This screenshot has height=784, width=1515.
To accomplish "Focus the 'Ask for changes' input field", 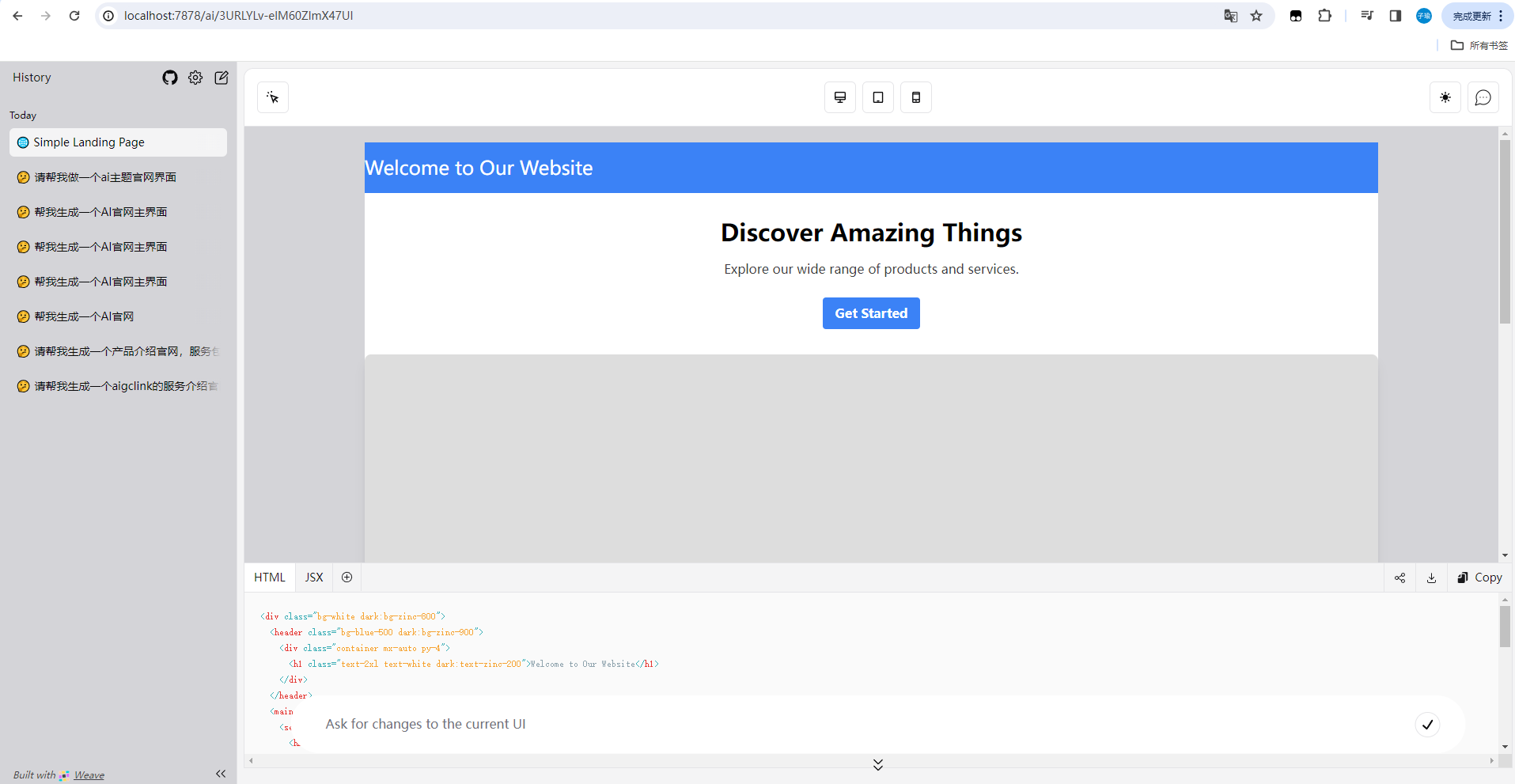I will coord(862,724).
